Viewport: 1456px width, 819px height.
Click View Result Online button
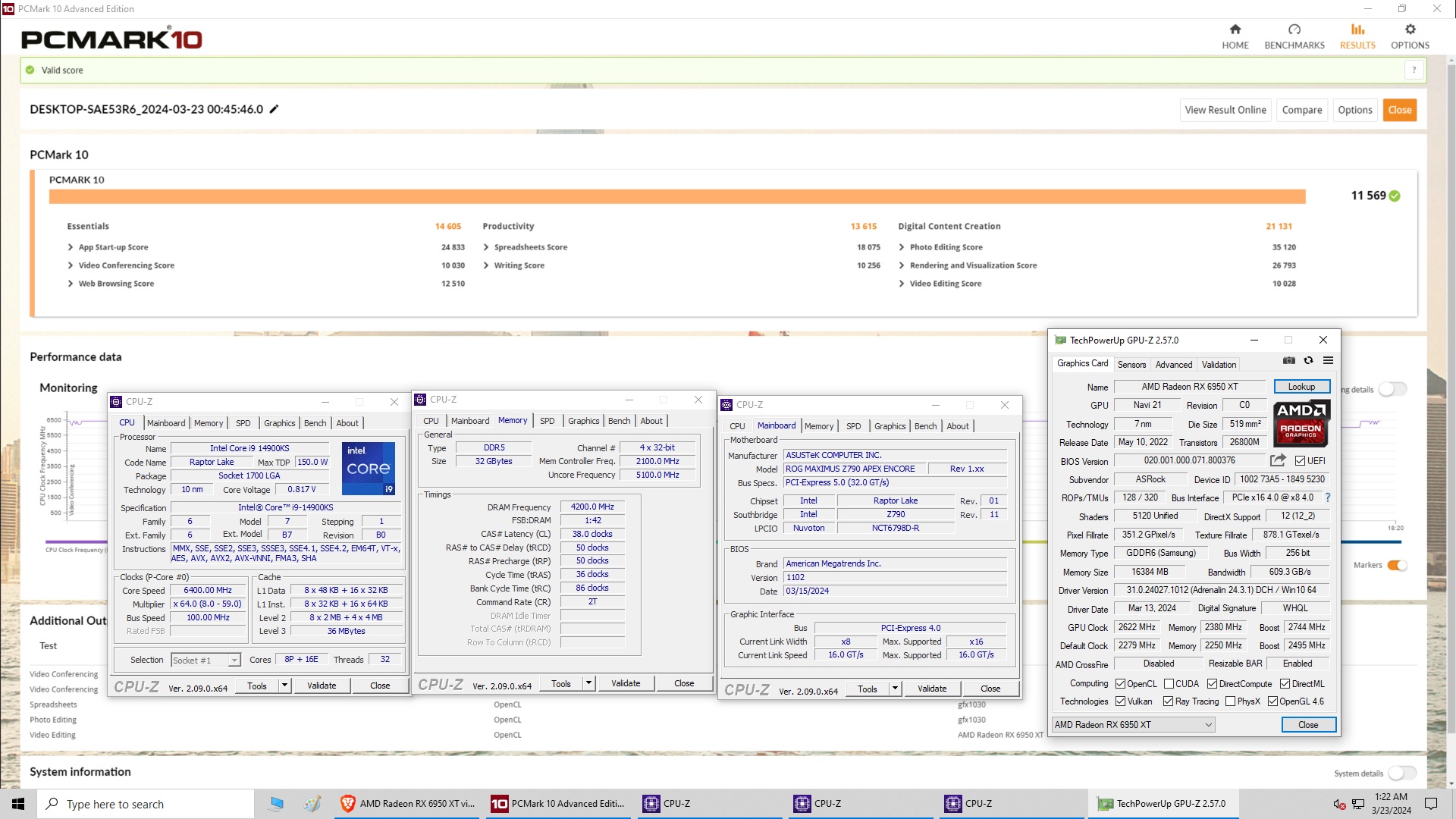coord(1225,110)
